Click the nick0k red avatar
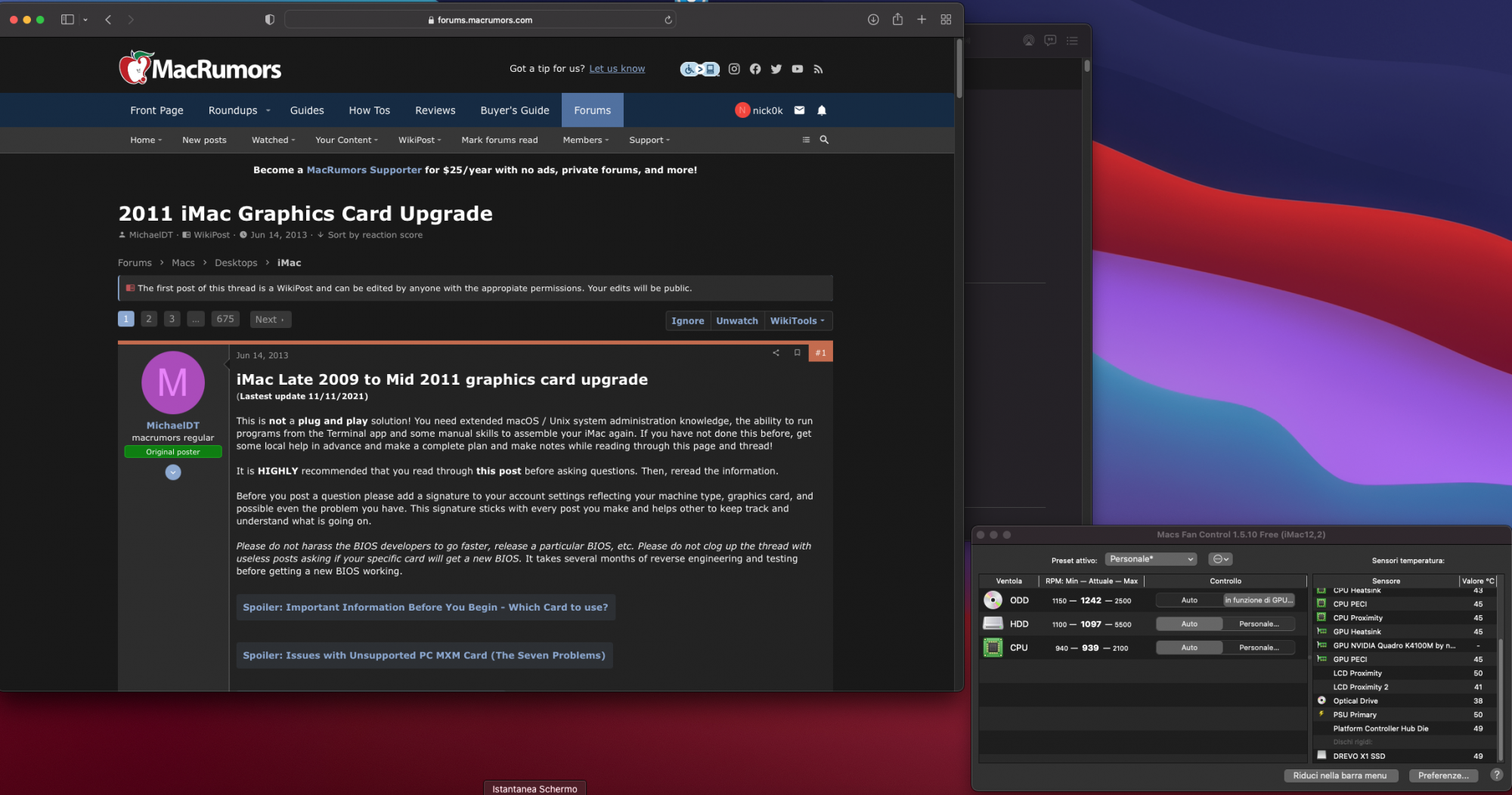The image size is (1512, 795). [742, 110]
